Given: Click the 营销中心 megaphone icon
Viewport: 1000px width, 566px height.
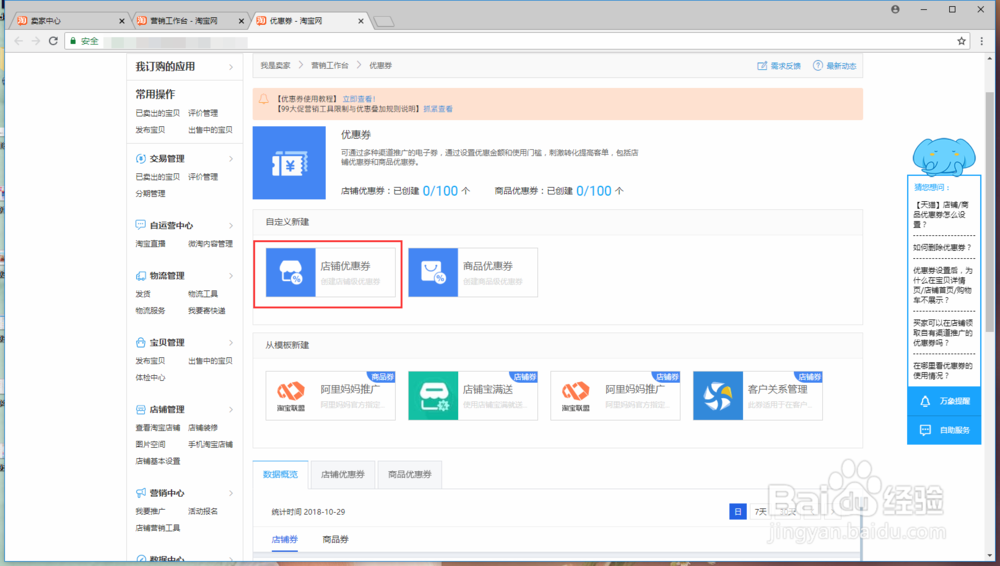Looking at the screenshot, I should [x=141, y=493].
